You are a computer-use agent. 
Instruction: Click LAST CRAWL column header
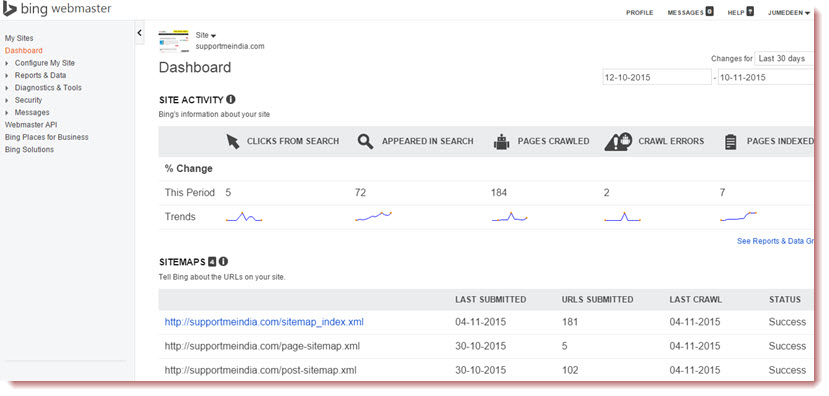coord(695,300)
